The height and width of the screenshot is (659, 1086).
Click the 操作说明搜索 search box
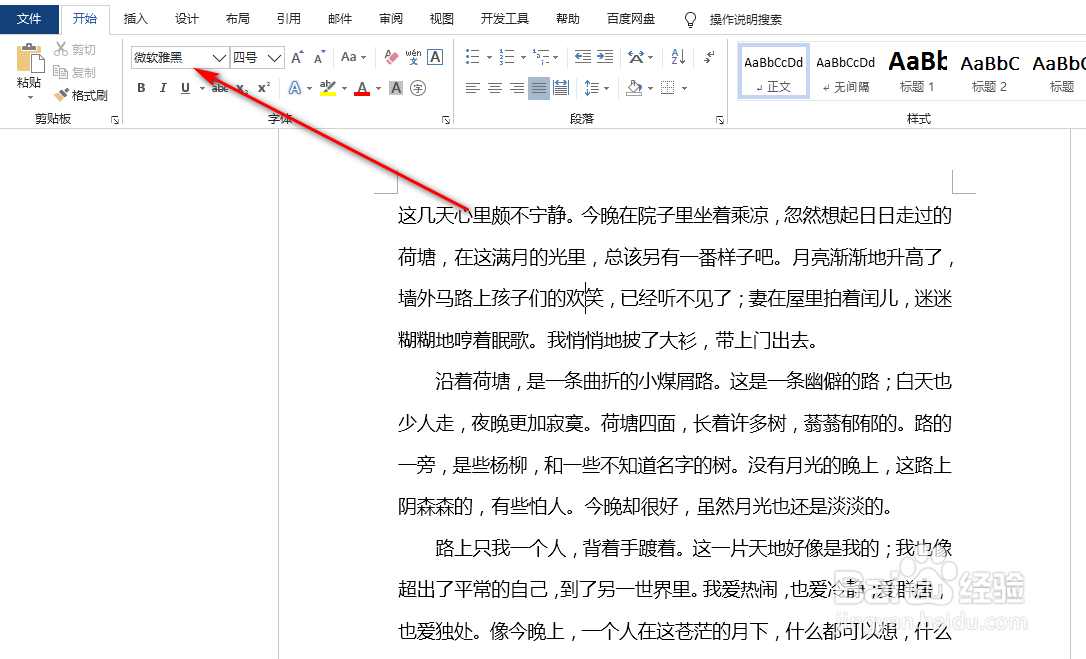[x=745, y=19]
